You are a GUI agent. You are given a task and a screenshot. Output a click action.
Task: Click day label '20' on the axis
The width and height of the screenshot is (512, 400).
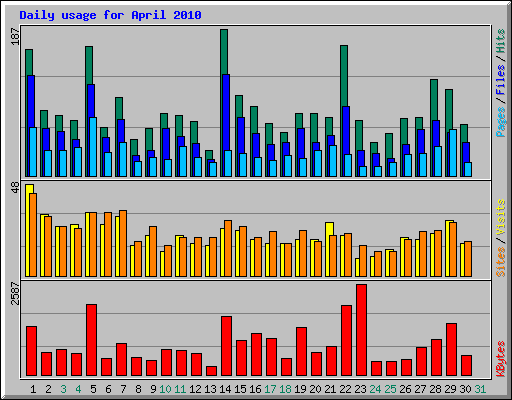pos(315,389)
